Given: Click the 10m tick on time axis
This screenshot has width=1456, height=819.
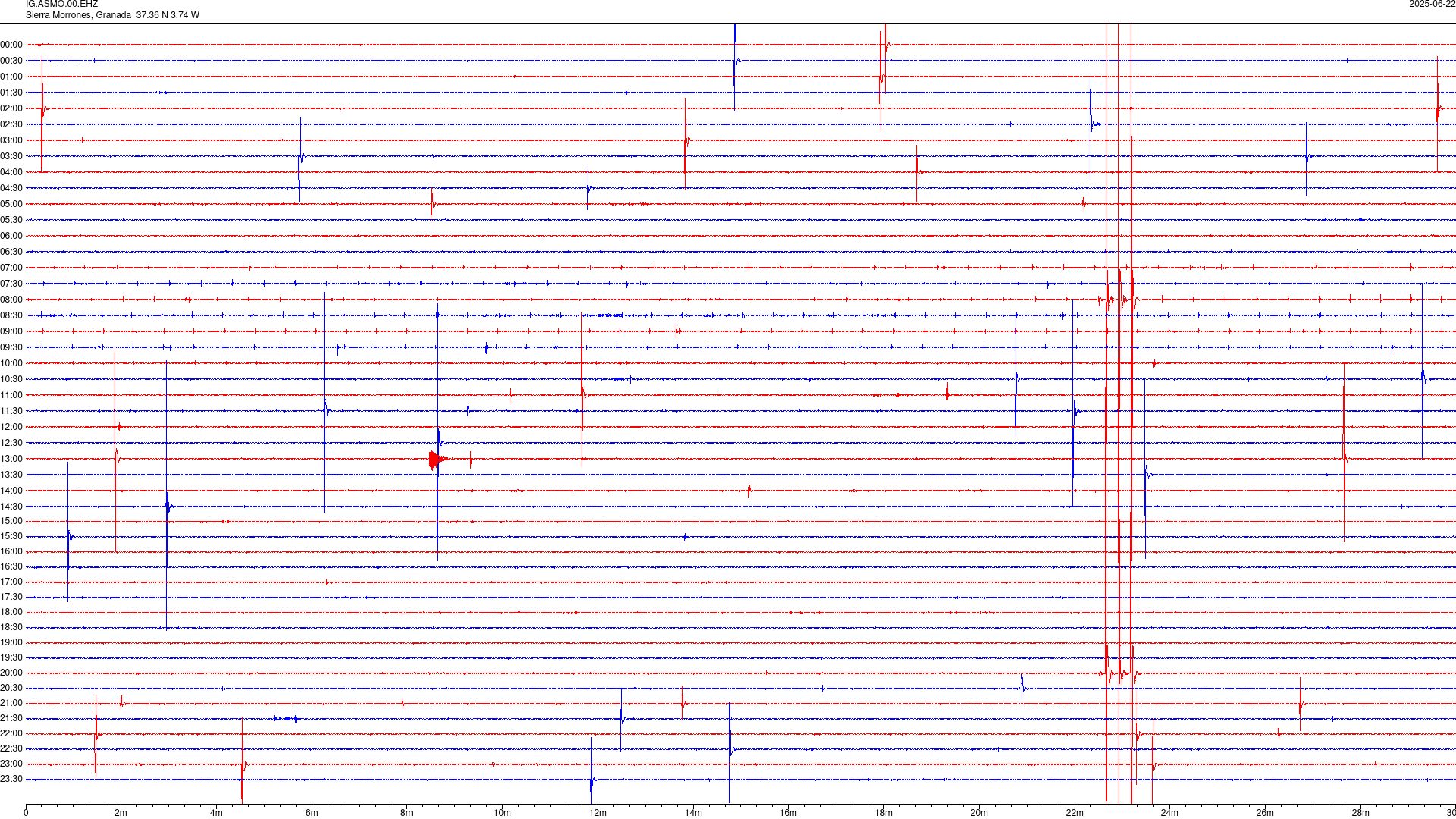Looking at the screenshot, I should coord(502,813).
